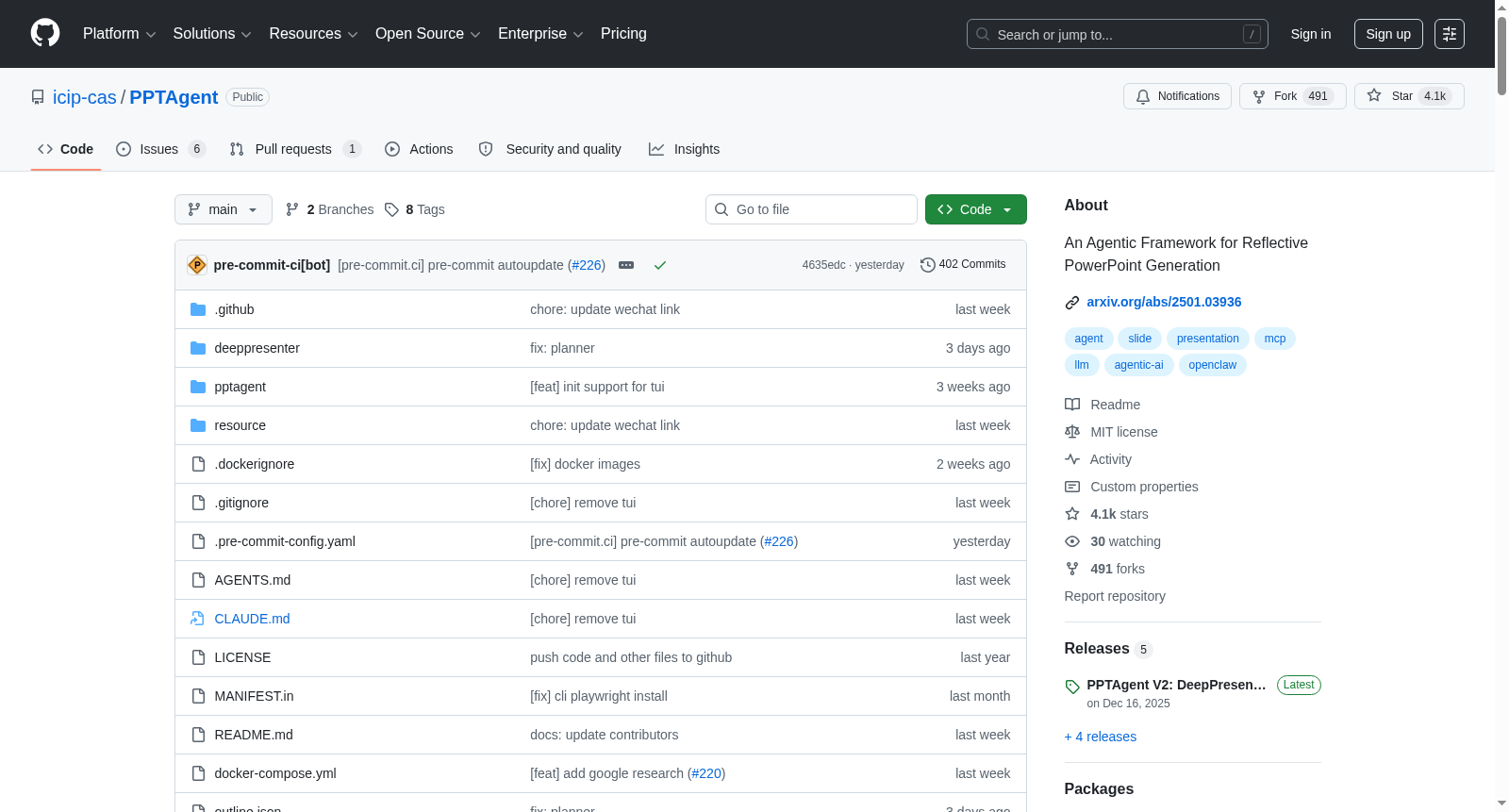1509x812 pixels.
Task: Click the deeppresenter folder icon
Action: (198, 348)
